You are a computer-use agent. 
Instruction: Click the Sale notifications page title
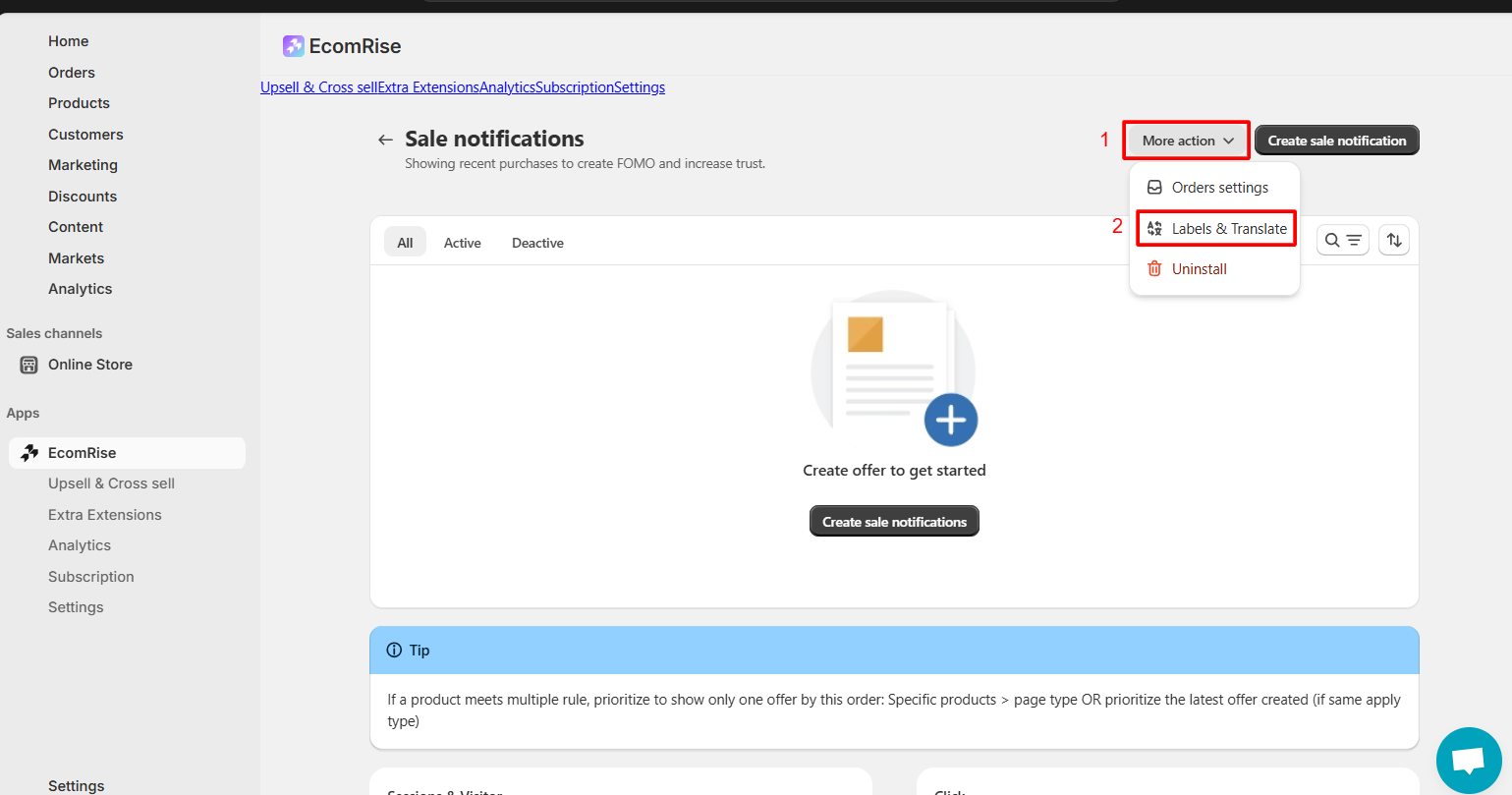494,139
